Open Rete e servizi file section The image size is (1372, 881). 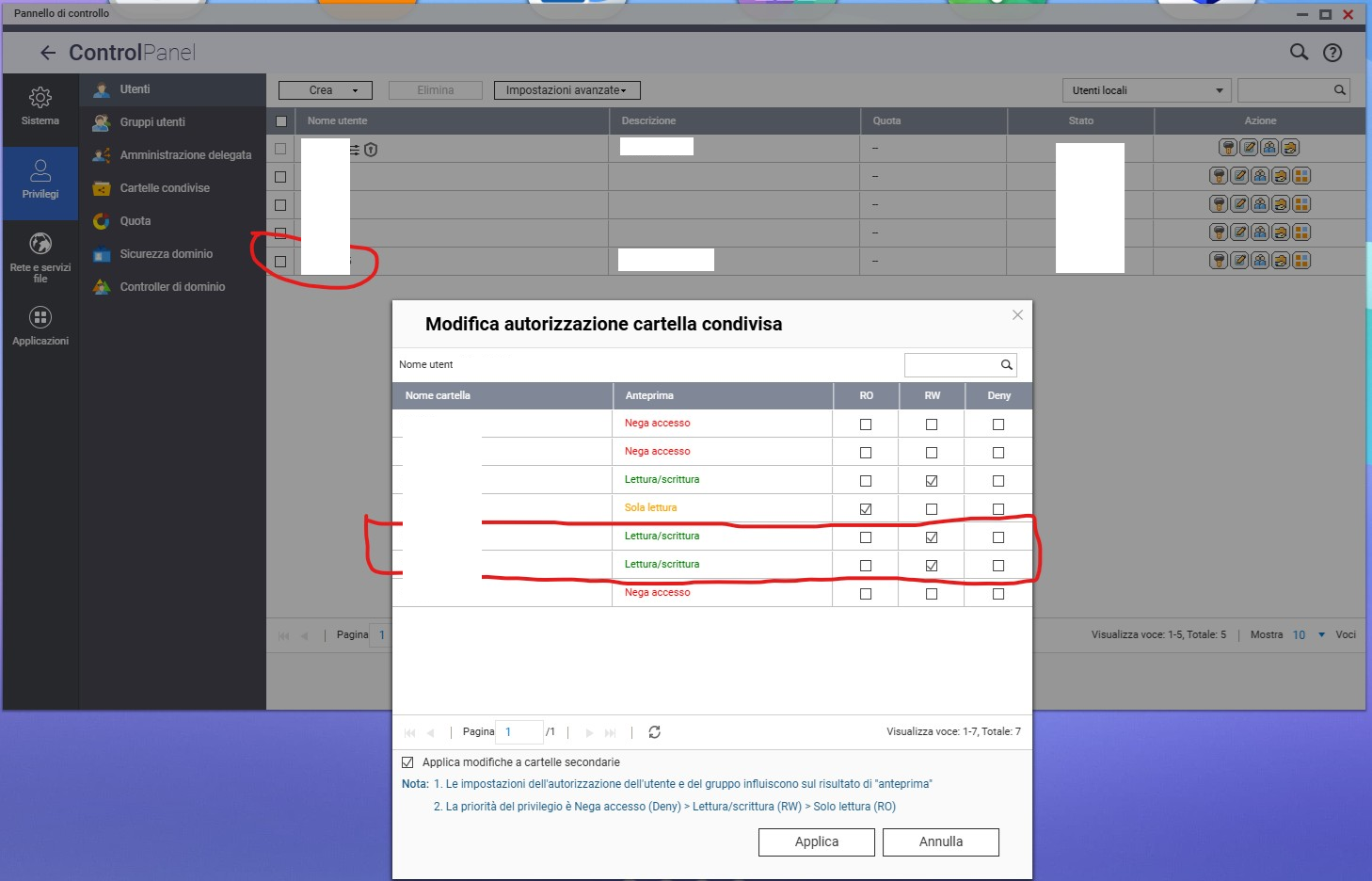40,257
